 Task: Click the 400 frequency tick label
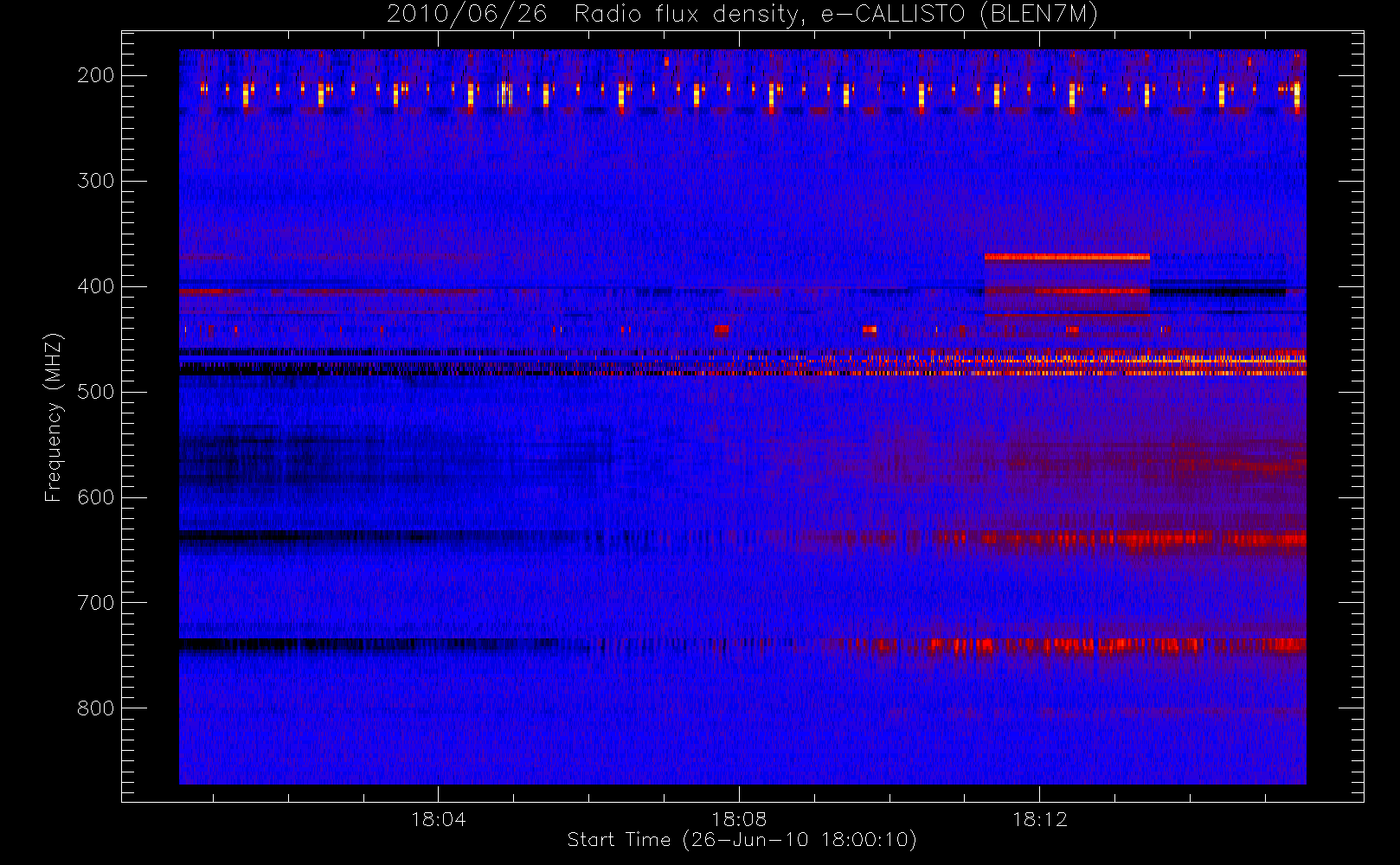pyautogui.click(x=95, y=286)
